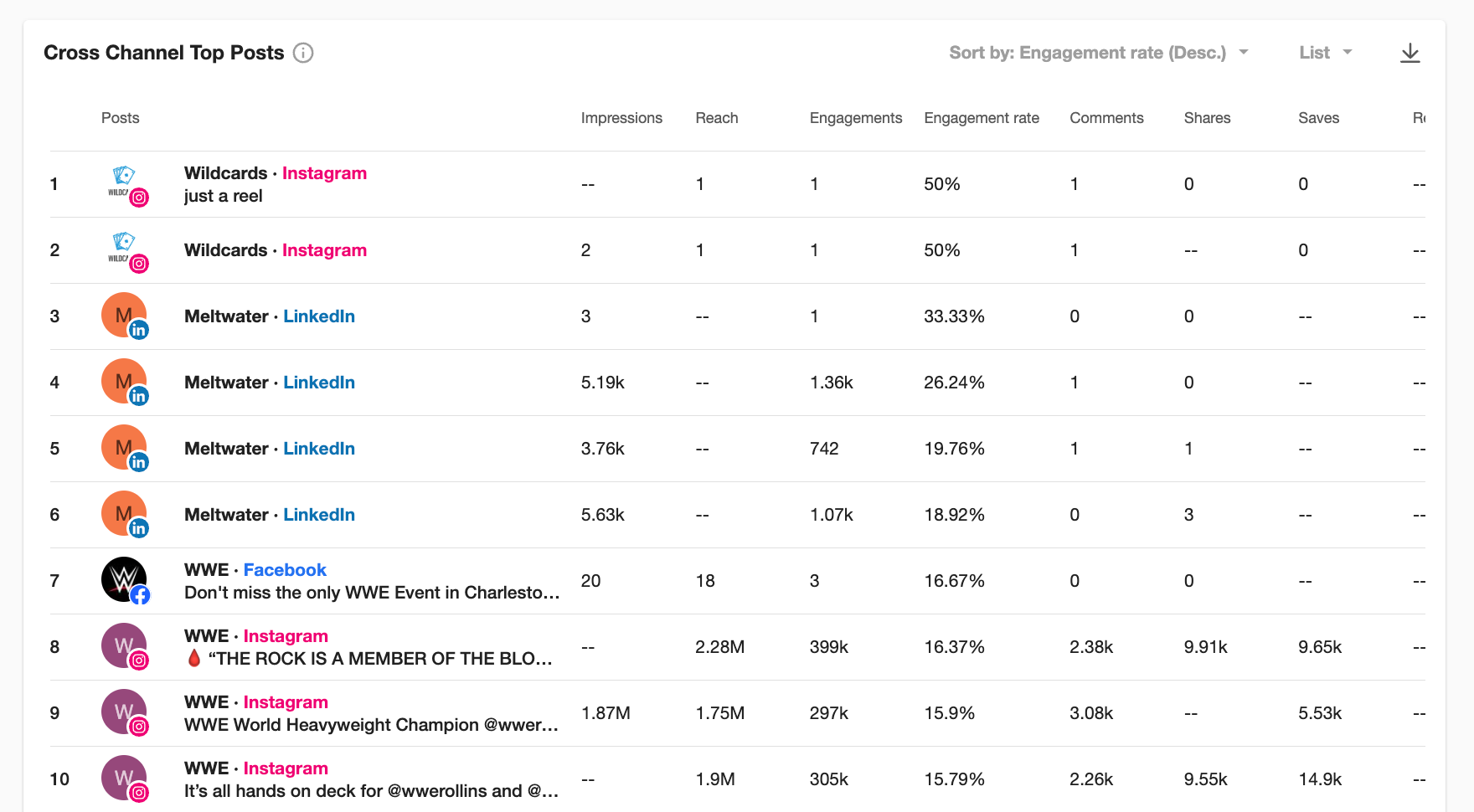Open the Sort by Engagement rate dropdown

pos(1099,53)
